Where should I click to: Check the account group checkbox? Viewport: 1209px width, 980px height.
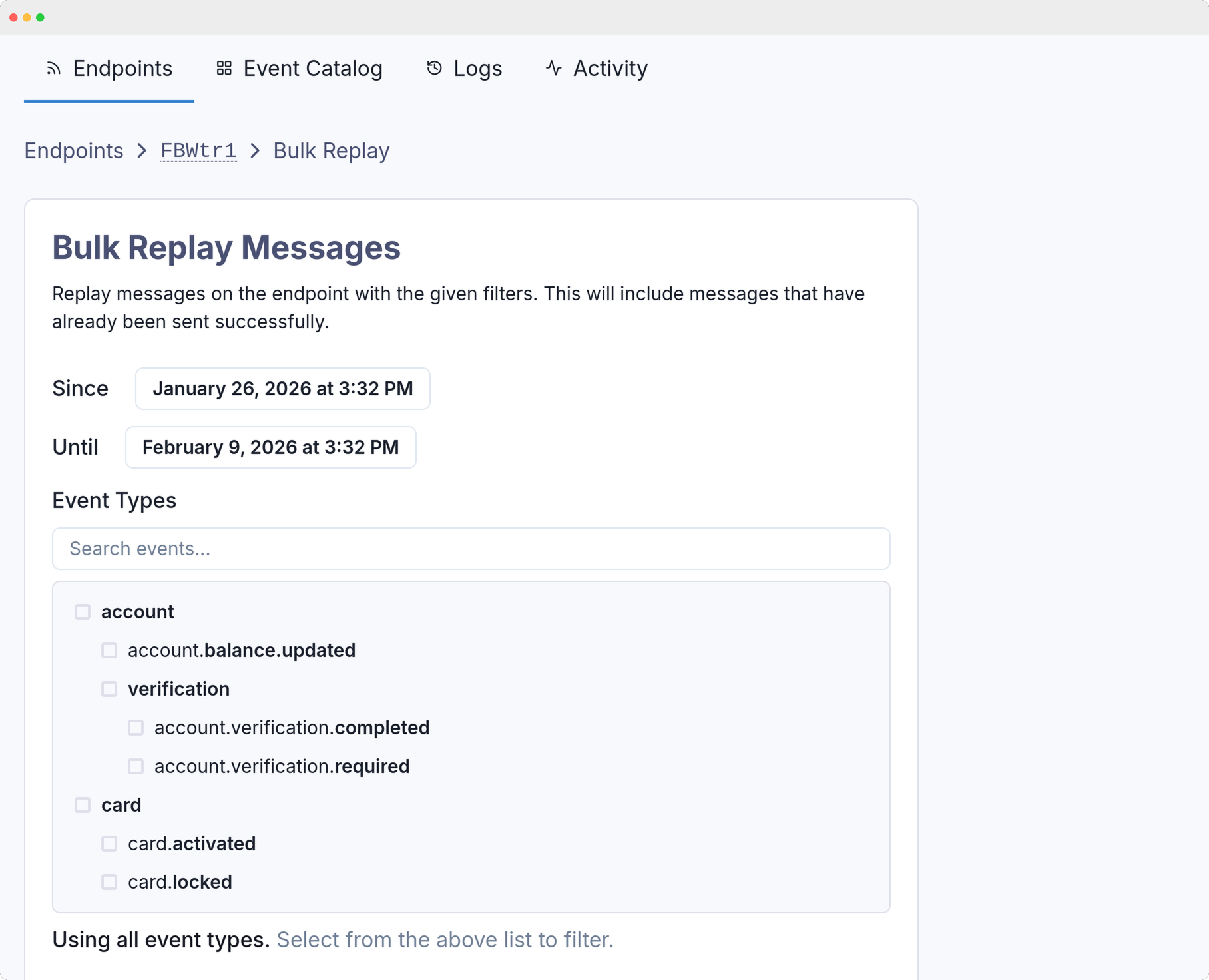point(83,612)
